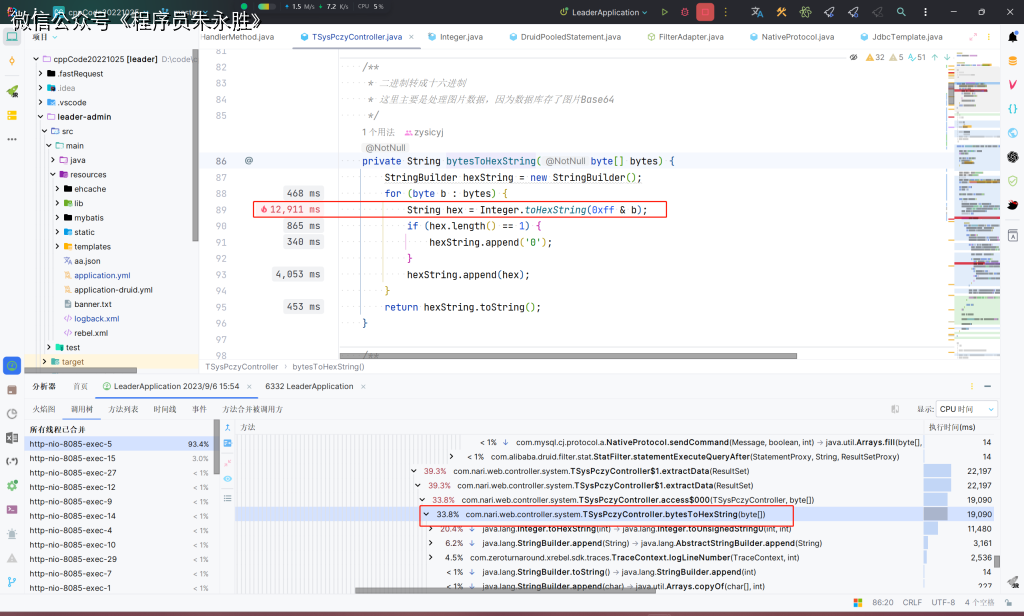
Task: Open the Terminal tool window icon
Action: point(12,510)
